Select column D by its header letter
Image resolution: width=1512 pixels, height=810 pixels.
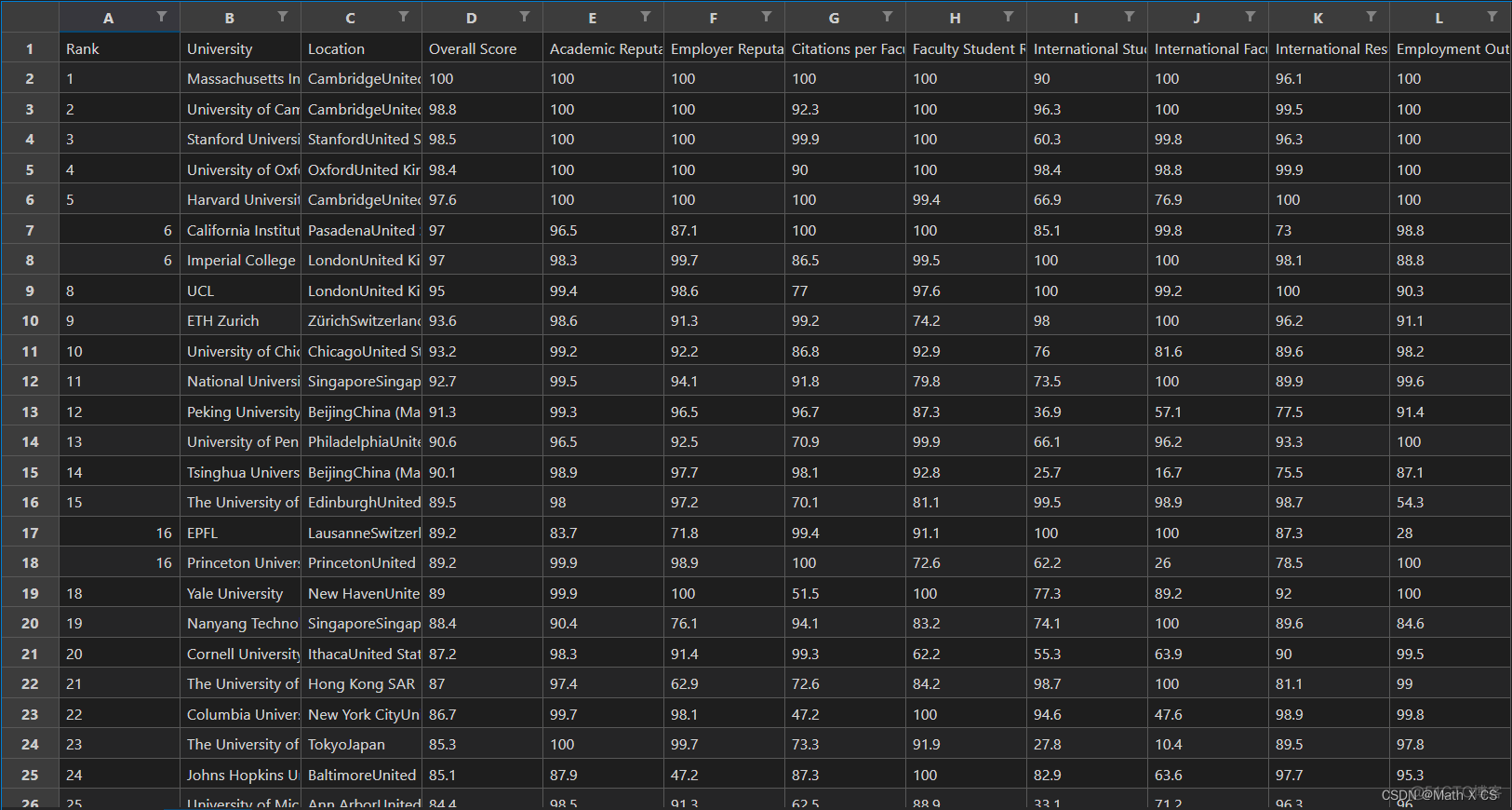pyautogui.click(x=471, y=18)
